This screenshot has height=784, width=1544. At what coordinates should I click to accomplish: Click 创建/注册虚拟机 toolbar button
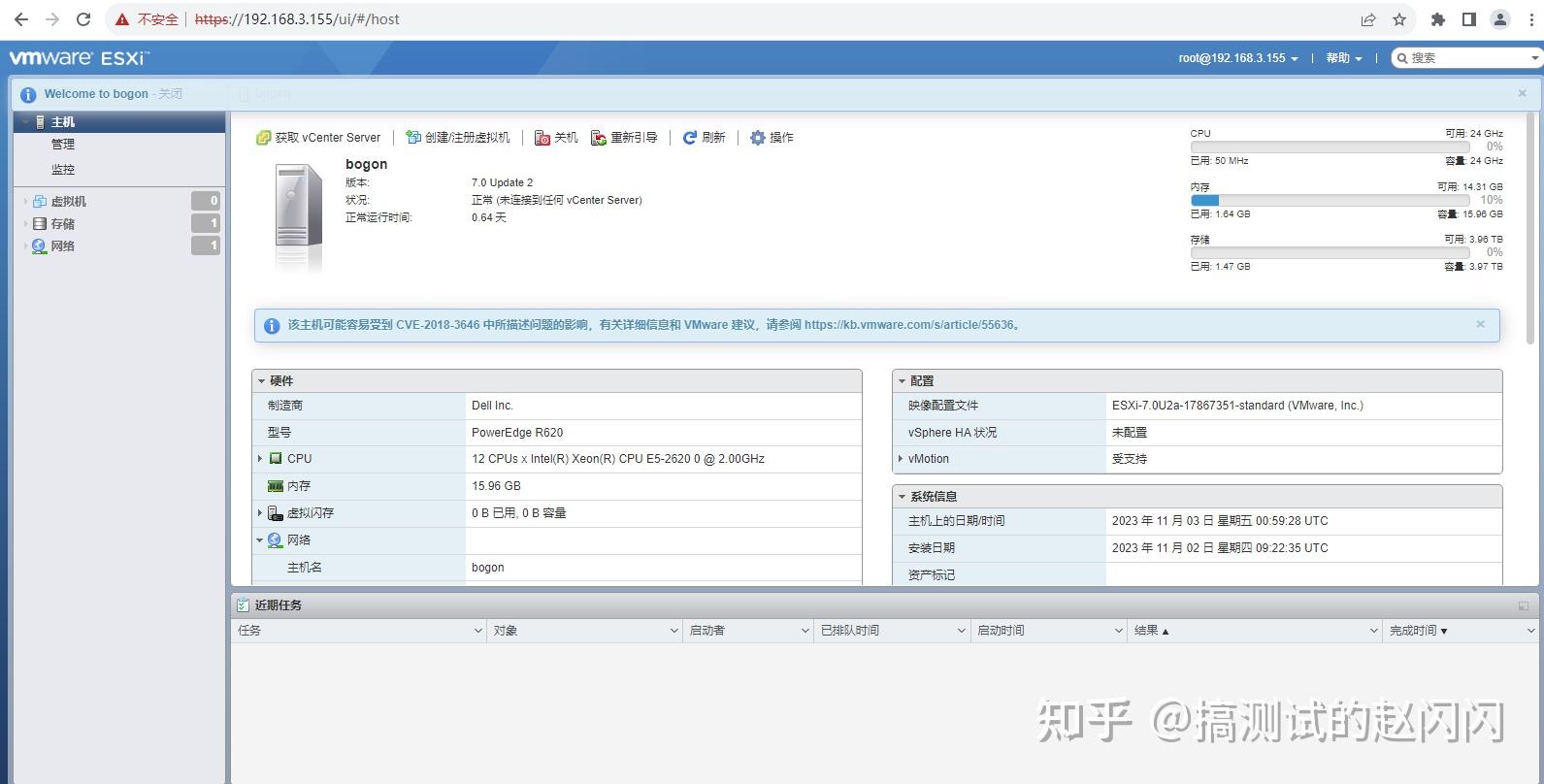(457, 138)
